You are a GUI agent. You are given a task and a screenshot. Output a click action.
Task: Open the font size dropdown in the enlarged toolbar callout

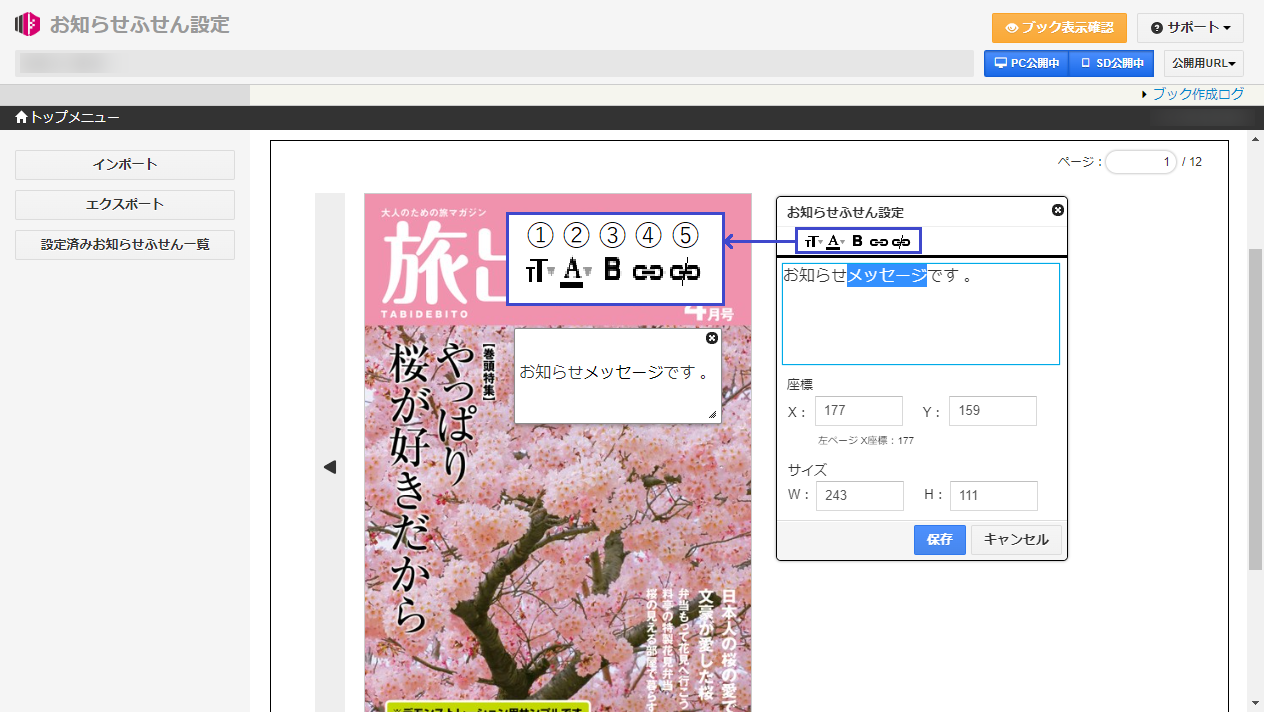pyautogui.click(x=539, y=270)
